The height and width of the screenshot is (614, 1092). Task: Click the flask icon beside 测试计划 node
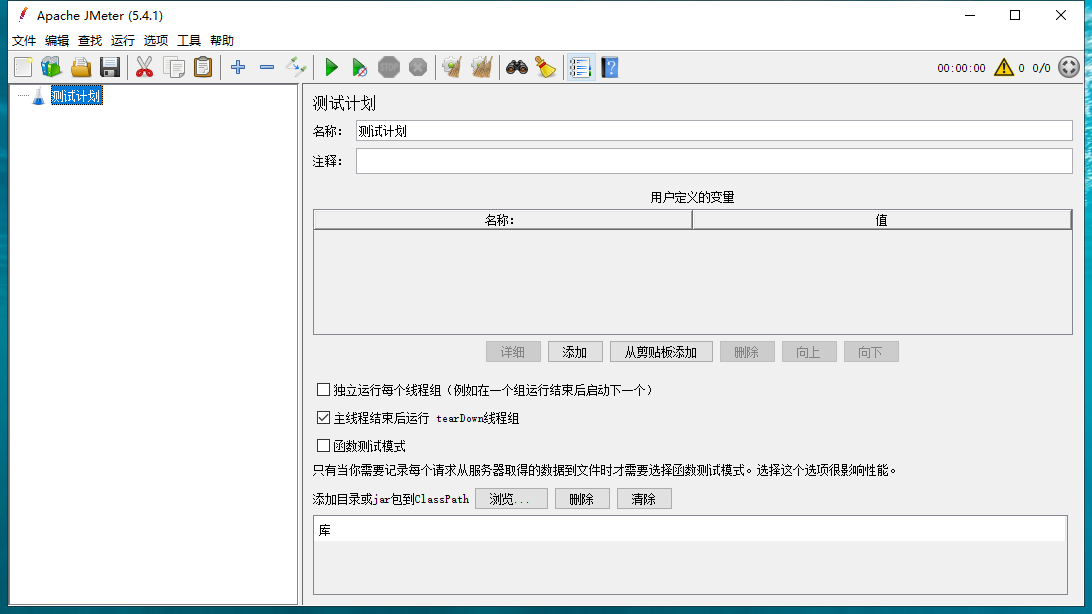39,96
